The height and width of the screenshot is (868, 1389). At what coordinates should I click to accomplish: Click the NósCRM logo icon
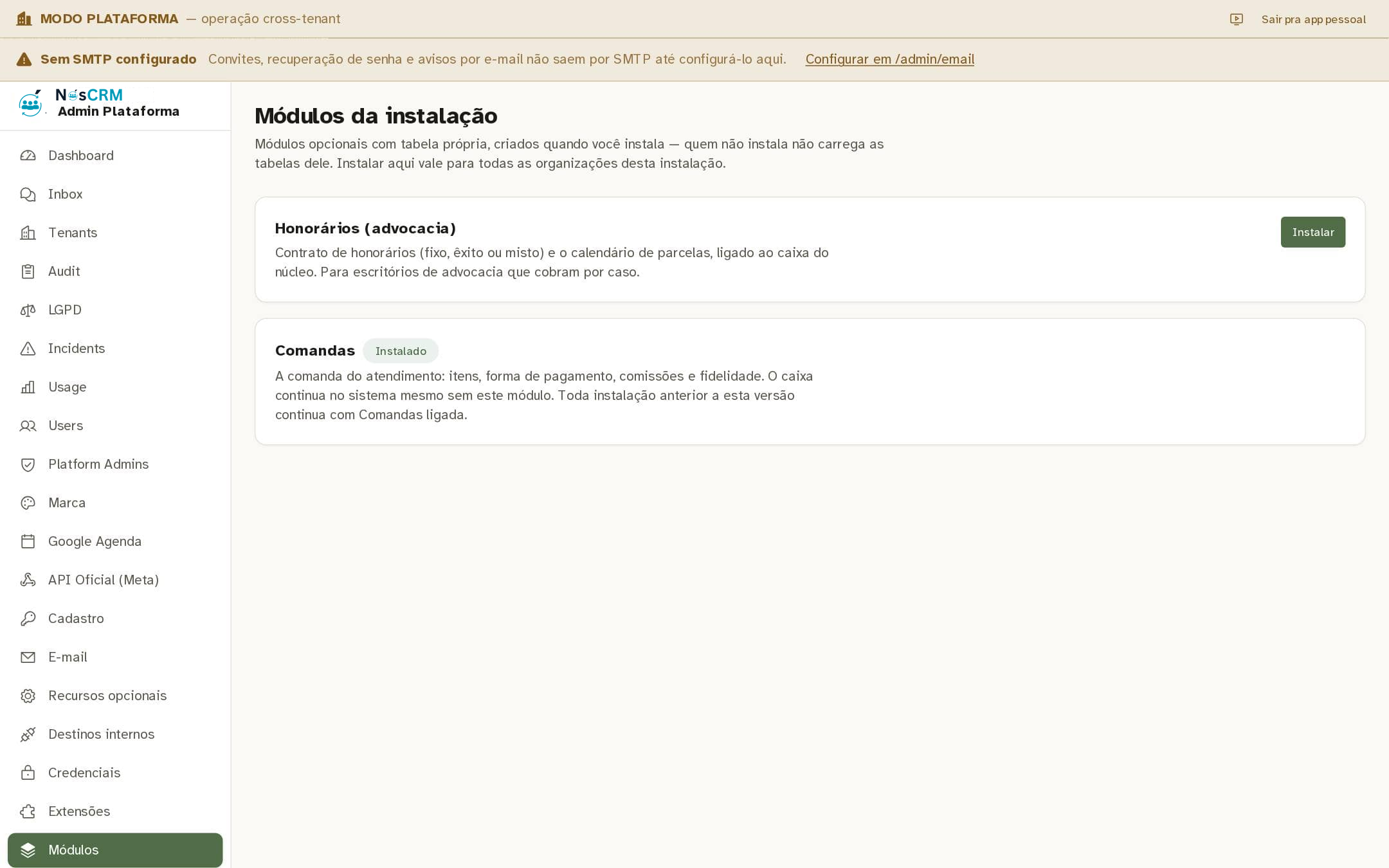pos(30,104)
